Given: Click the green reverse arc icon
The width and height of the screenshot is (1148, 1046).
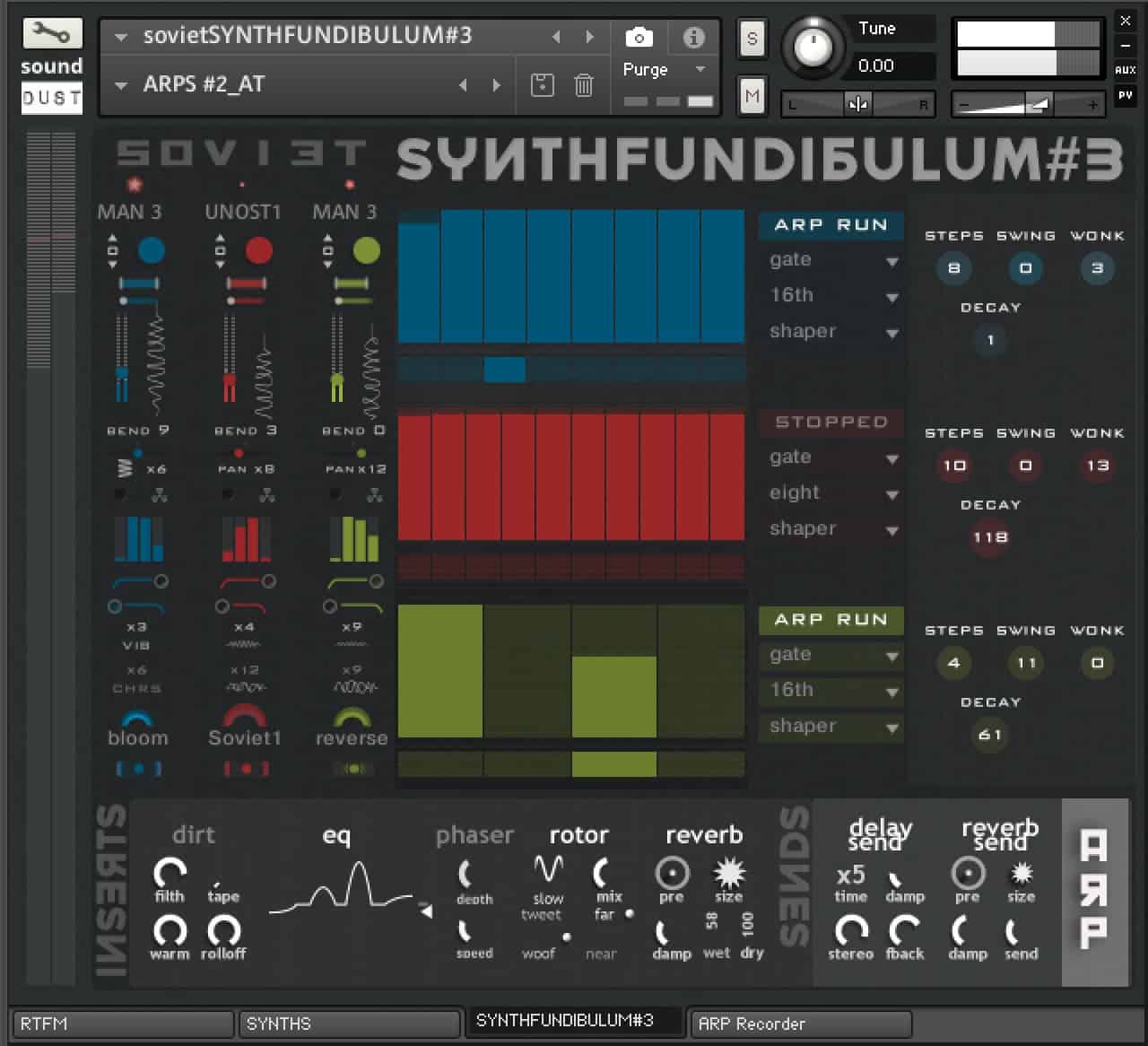Looking at the screenshot, I should click(x=352, y=717).
